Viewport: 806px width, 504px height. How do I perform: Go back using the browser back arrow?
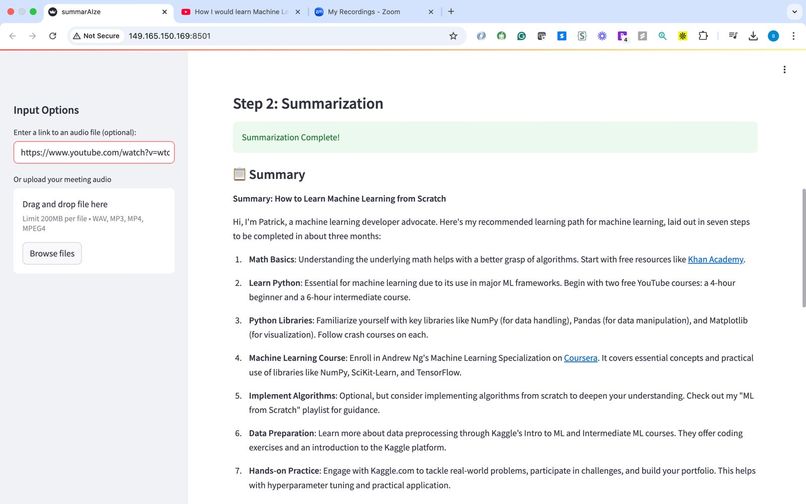(x=12, y=36)
